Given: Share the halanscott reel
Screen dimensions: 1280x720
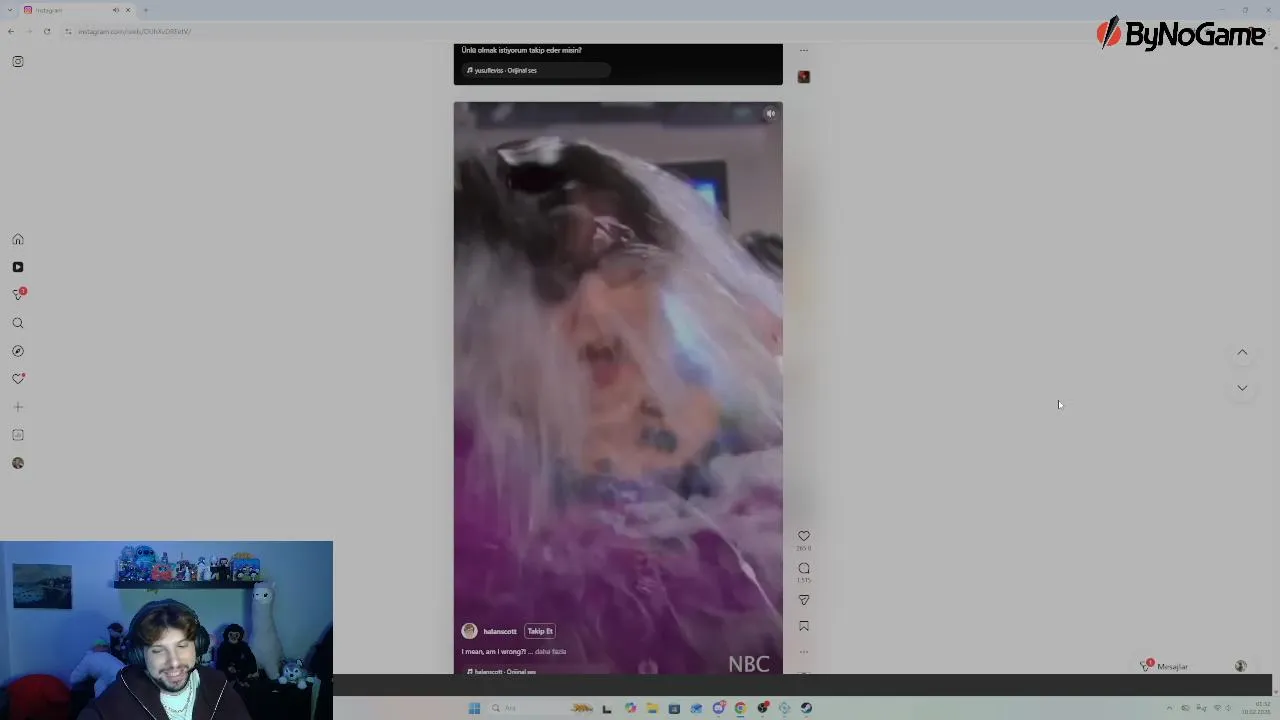Looking at the screenshot, I should coord(804,600).
